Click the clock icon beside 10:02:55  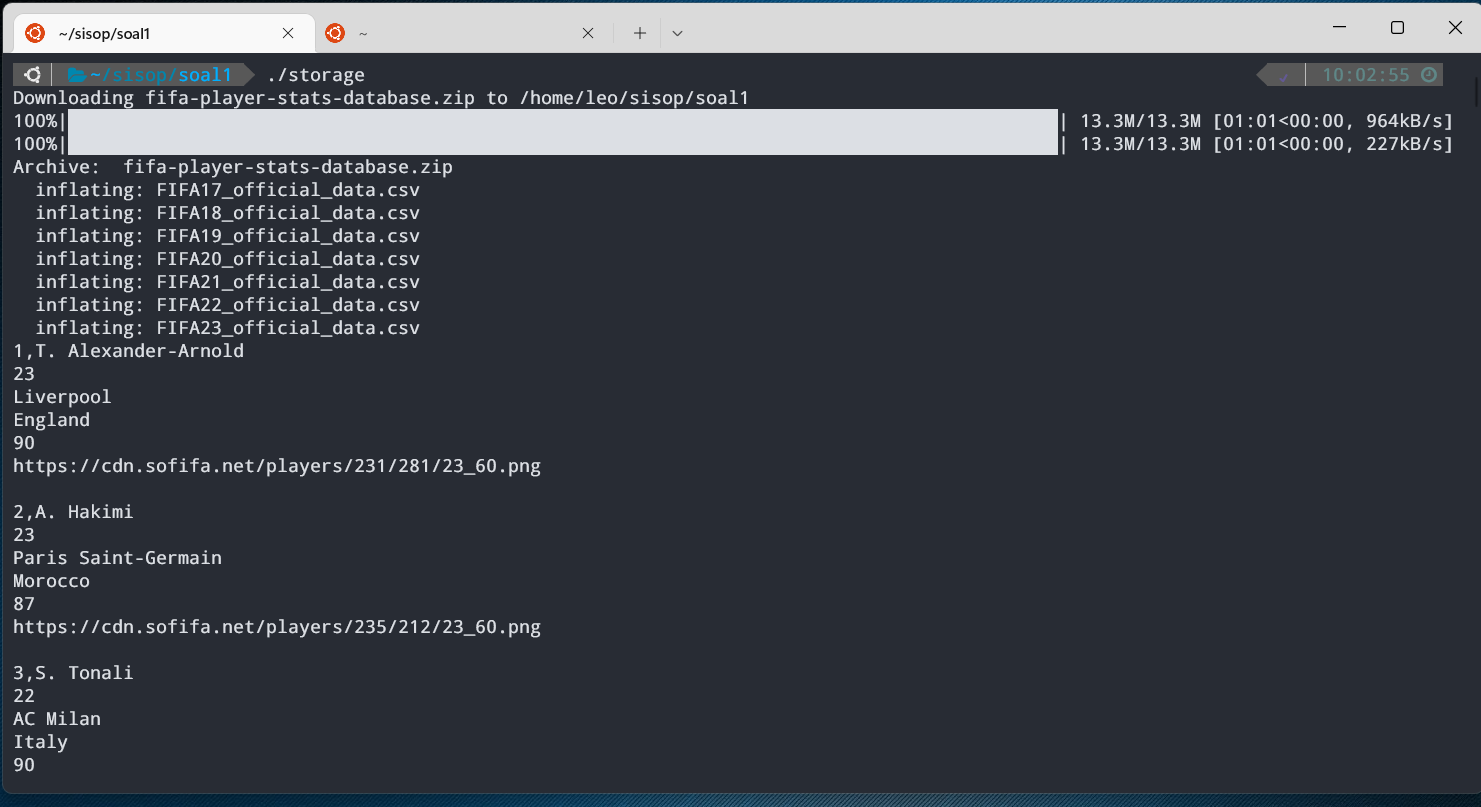(1429, 74)
